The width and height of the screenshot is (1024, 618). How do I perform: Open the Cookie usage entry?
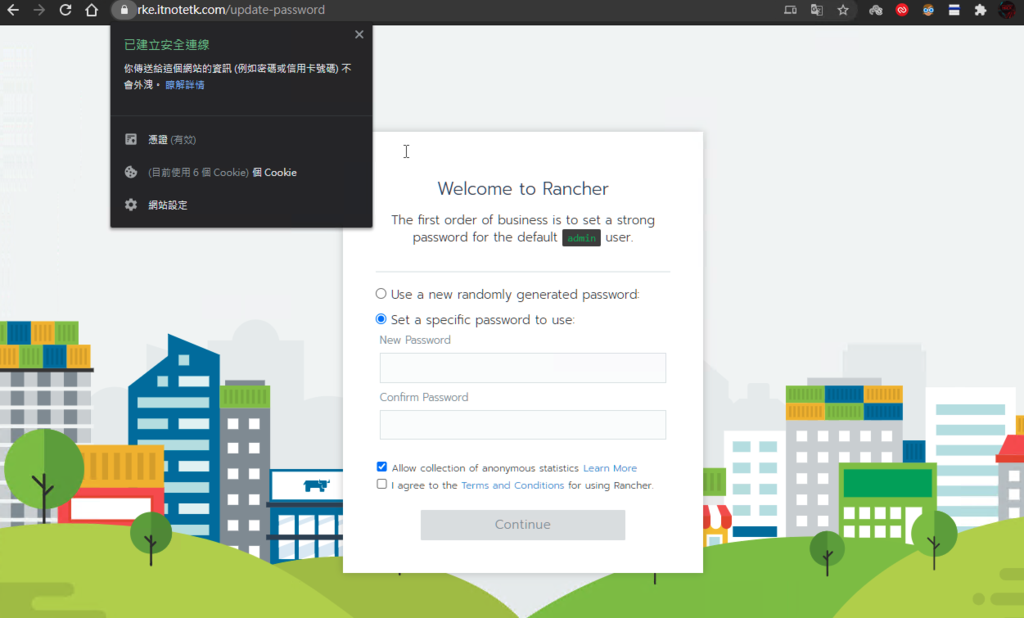click(x=222, y=172)
